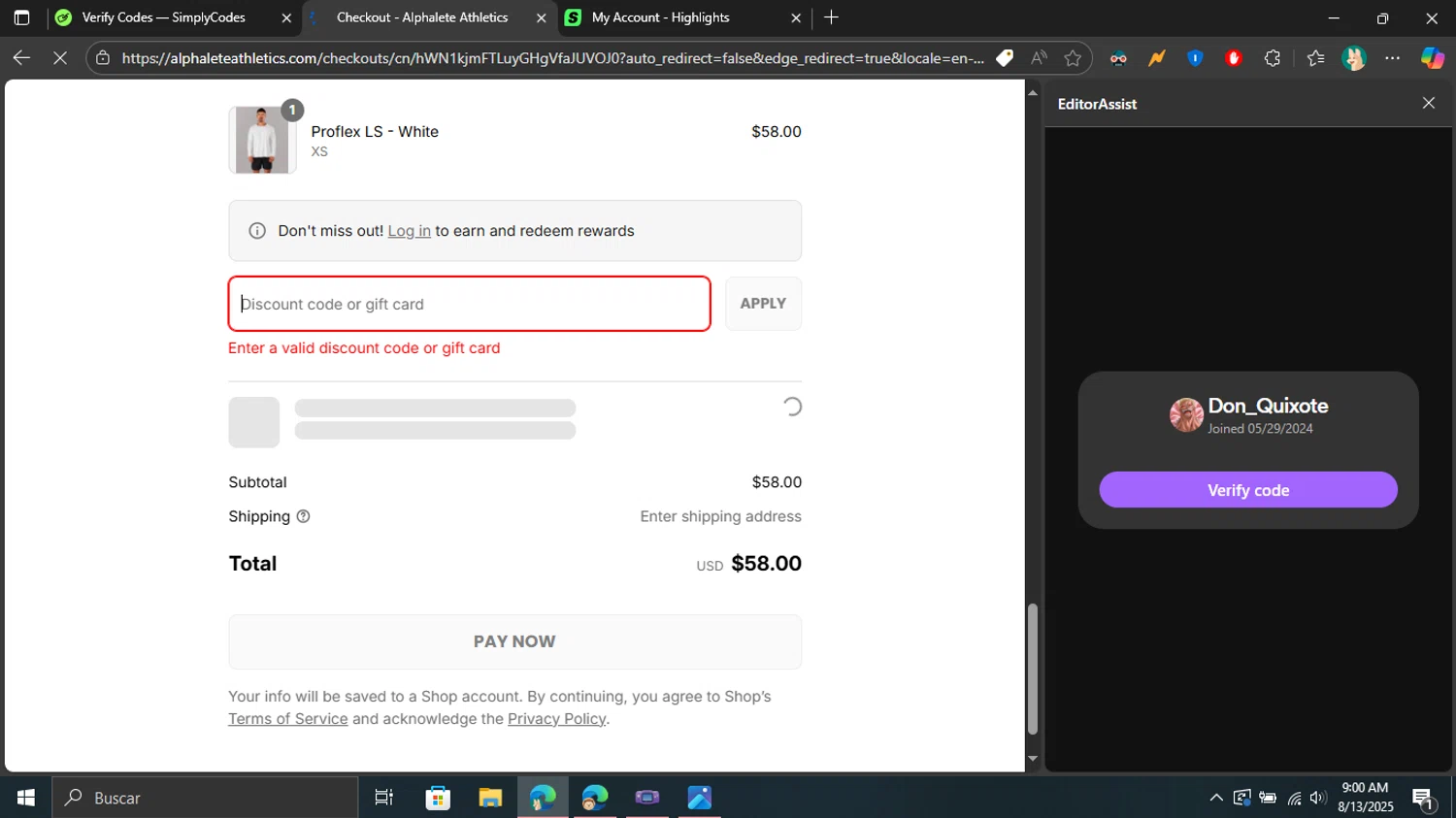
Task: Click the scrollbar up arrow
Action: pyautogui.click(x=1033, y=93)
